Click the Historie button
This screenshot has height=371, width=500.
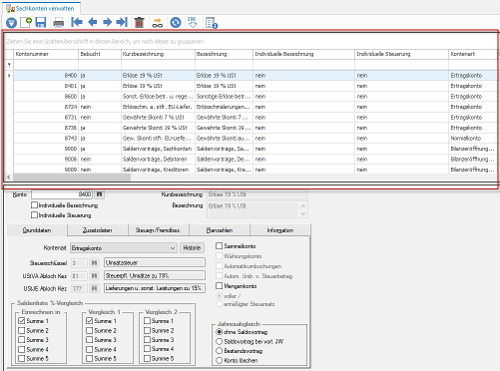pyautogui.click(x=192, y=248)
